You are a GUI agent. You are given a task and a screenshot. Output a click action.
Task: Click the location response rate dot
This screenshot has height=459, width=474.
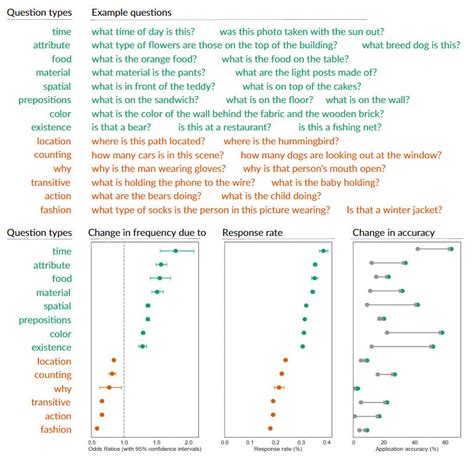[x=285, y=360]
